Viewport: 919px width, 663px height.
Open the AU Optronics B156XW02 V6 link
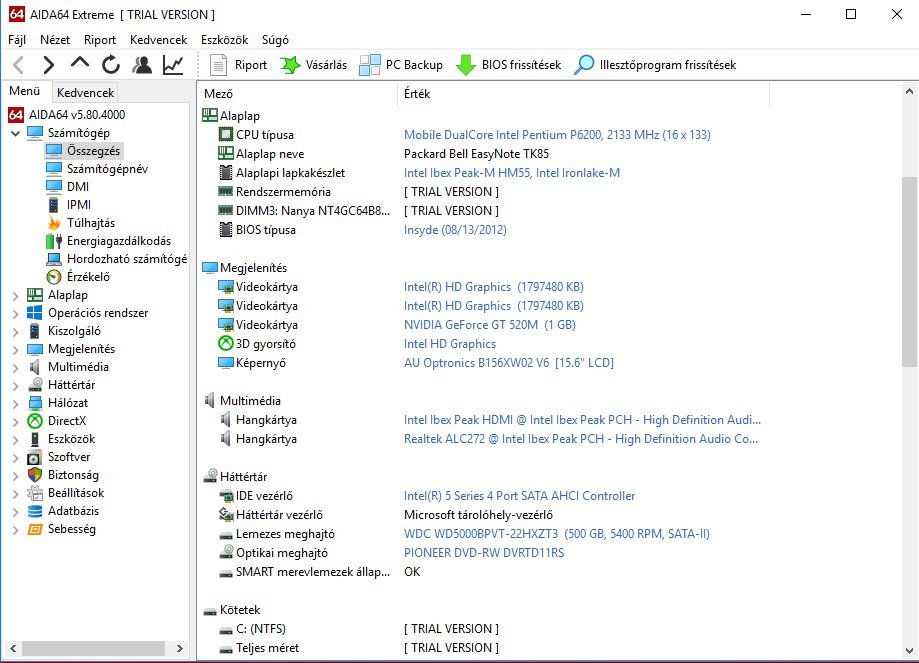pos(509,363)
